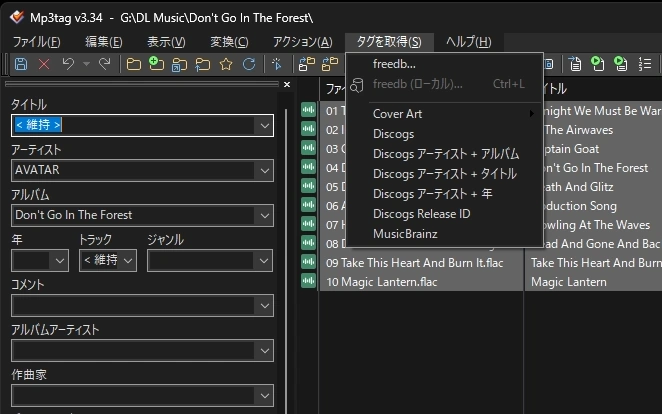The width and height of the screenshot is (662, 414).
Task: Open the ヘルプ(H) menu
Action: tap(469, 42)
